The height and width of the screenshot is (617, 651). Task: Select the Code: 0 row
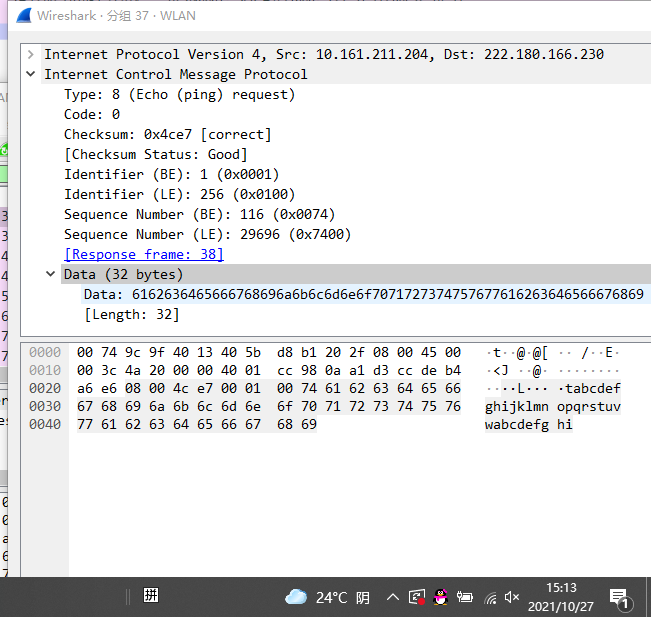click(92, 114)
